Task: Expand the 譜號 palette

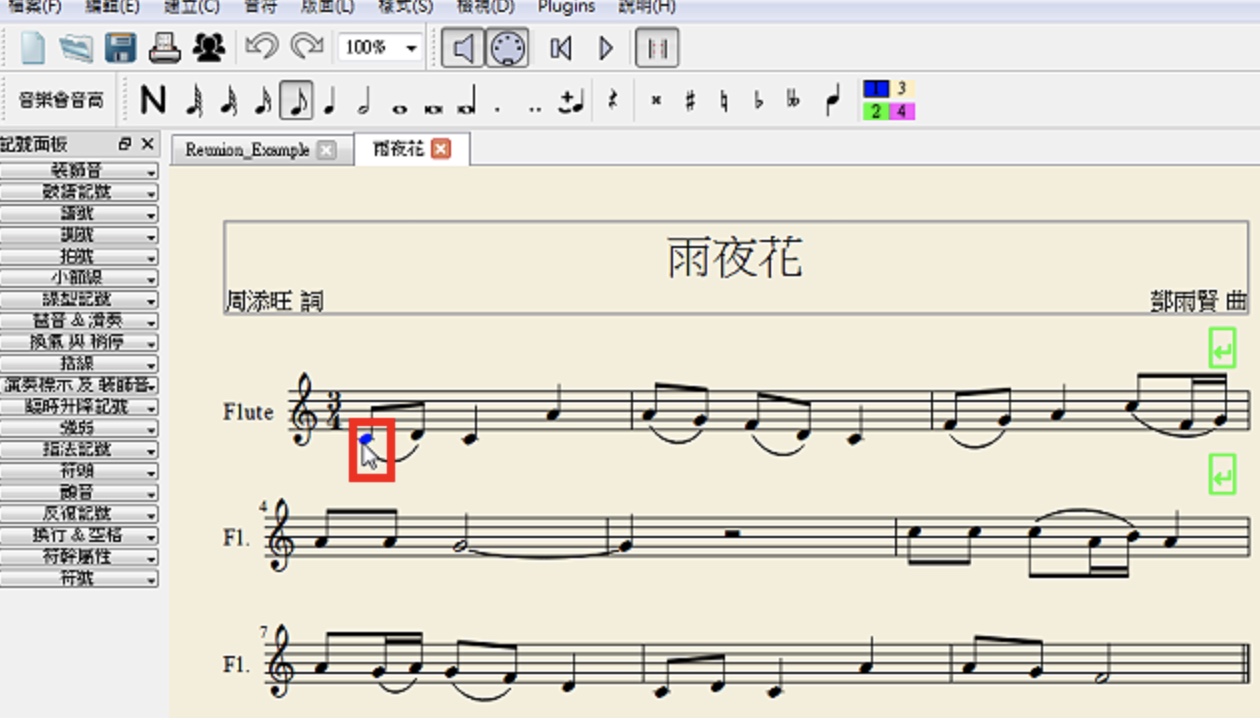Action: [79, 214]
